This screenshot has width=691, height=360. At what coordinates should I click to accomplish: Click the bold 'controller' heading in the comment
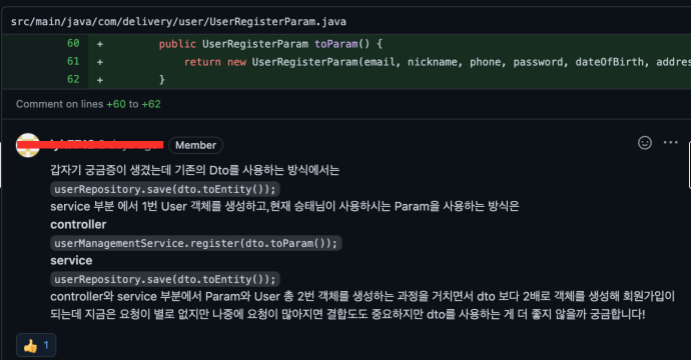tap(78, 225)
